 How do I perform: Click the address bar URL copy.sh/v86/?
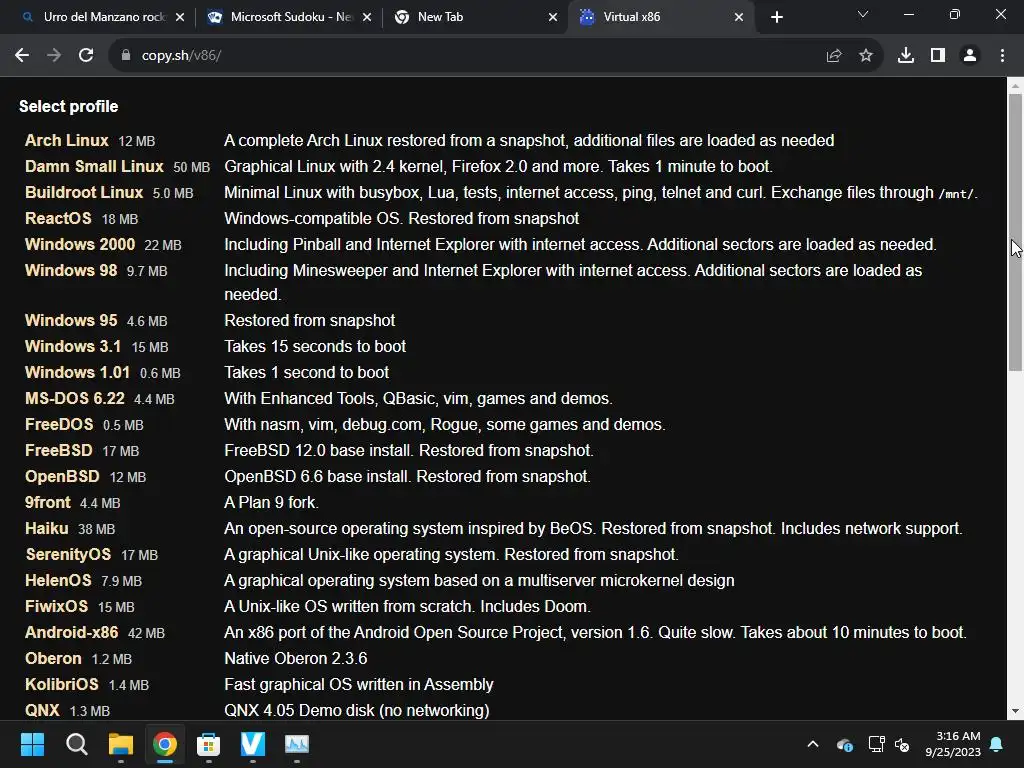click(x=182, y=56)
